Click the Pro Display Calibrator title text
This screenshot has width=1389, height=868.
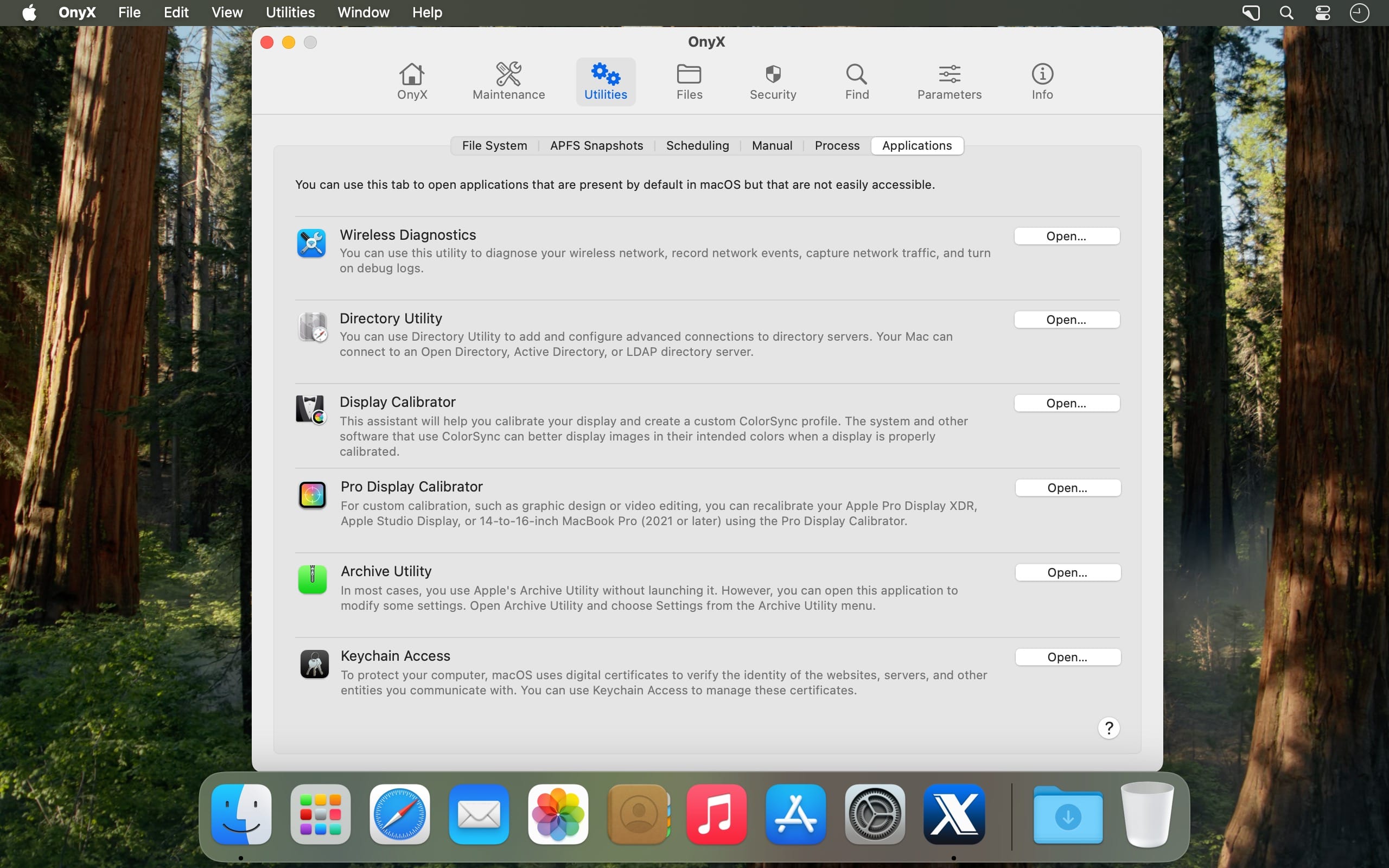click(x=411, y=487)
